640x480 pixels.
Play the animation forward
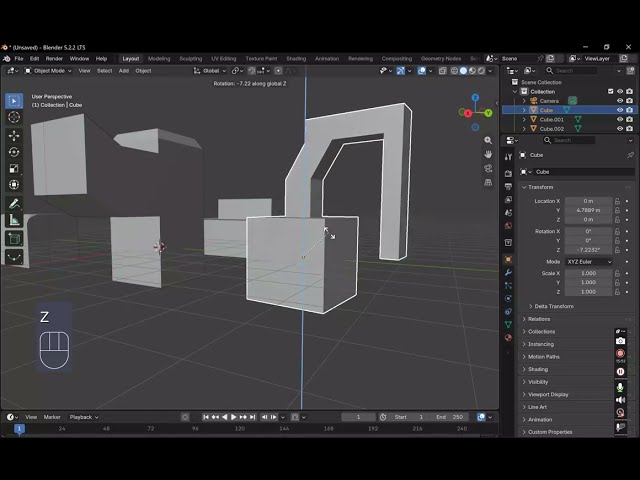pyautogui.click(x=233, y=417)
